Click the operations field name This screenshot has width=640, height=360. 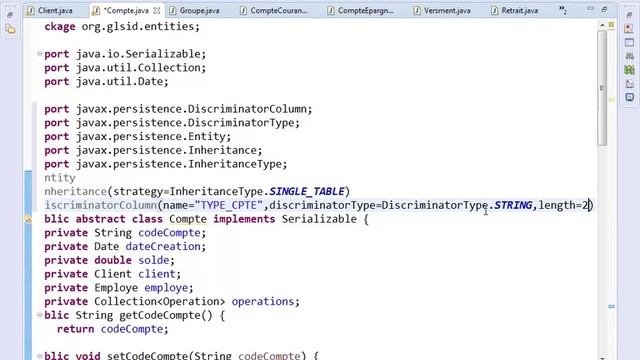(262, 302)
